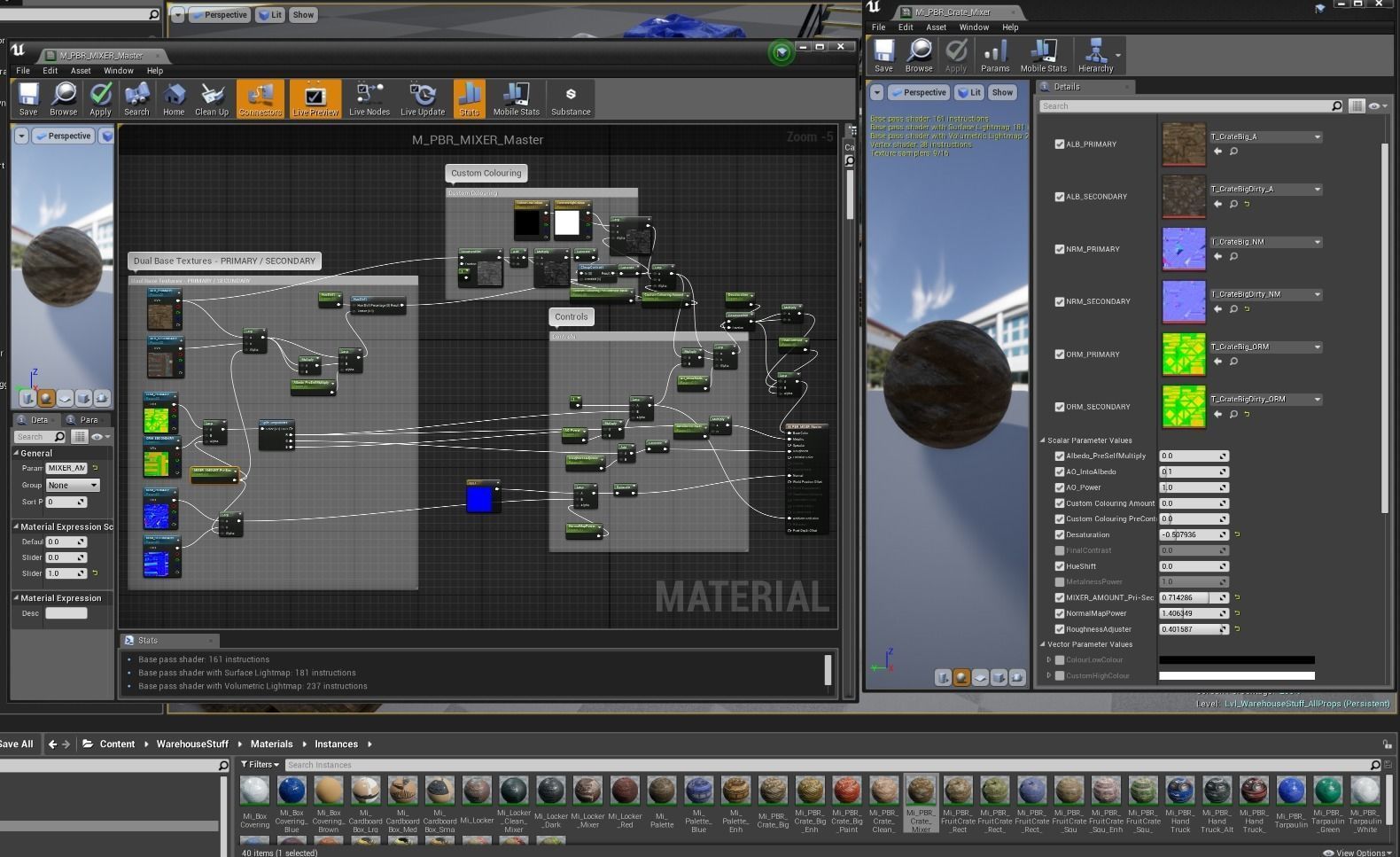1400x857 pixels.
Task: Click Materials in the content browser breadcrumb
Action: pos(271,744)
